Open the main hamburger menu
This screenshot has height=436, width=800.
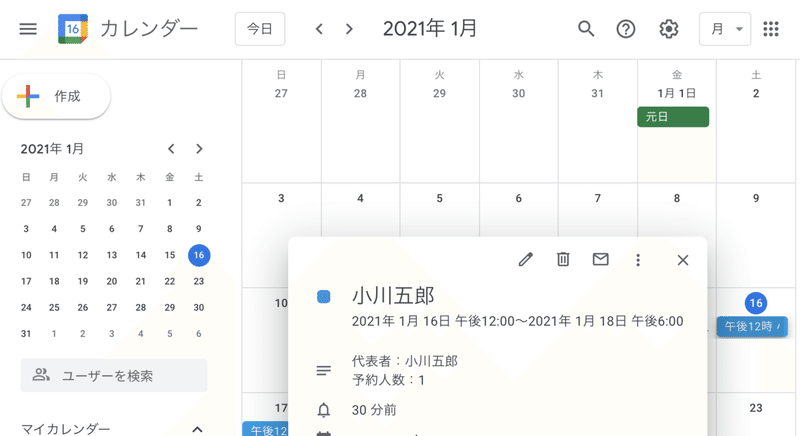point(28,29)
